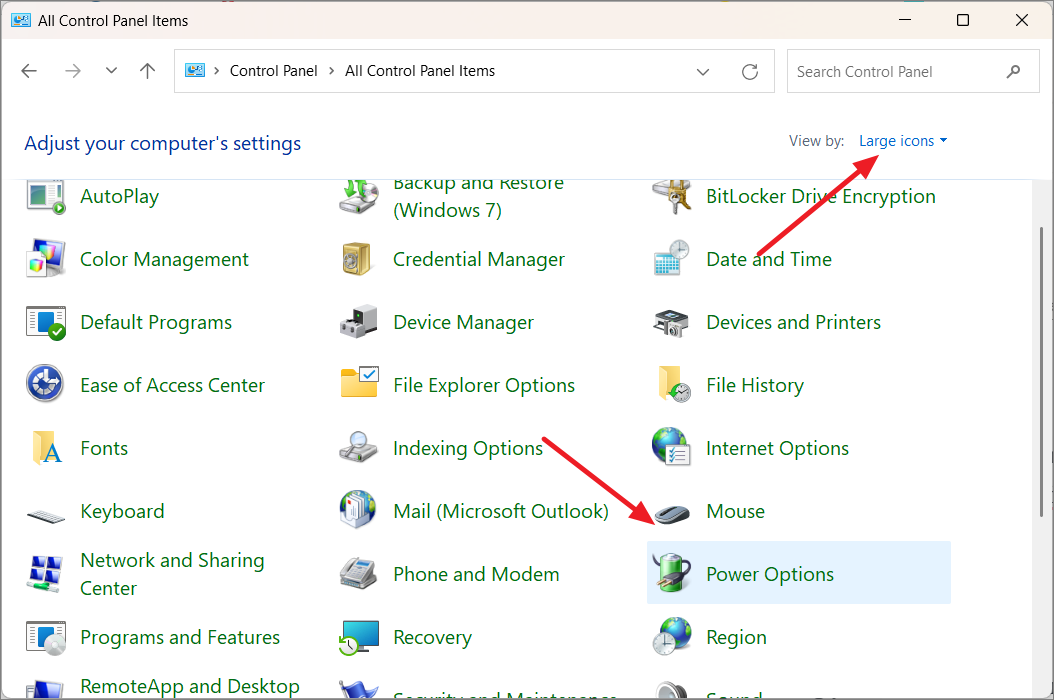1054x700 pixels.
Task: Open the recent locations chevron dropdown
Action: point(112,70)
